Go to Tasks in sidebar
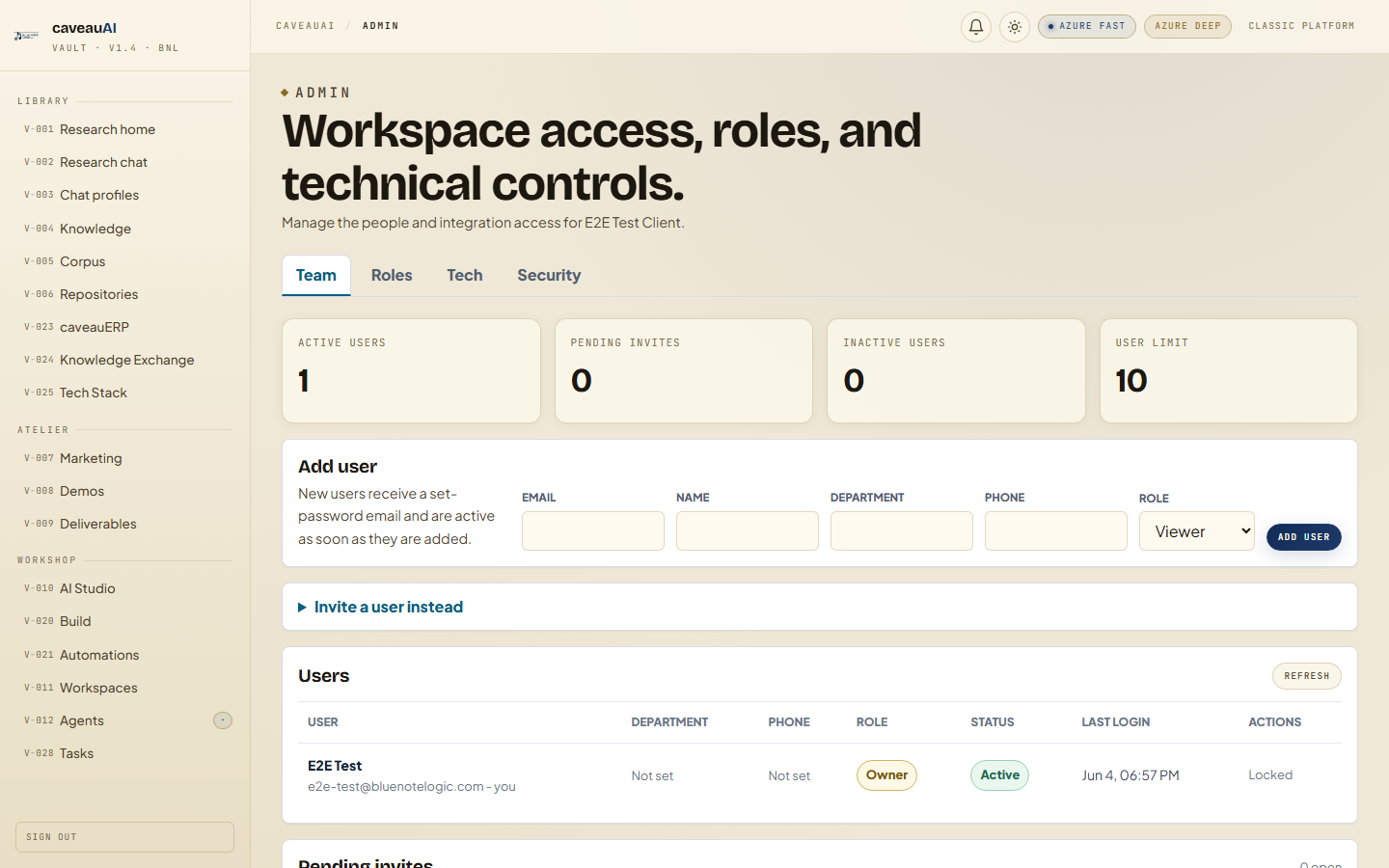1389x868 pixels. tap(124, 753)
